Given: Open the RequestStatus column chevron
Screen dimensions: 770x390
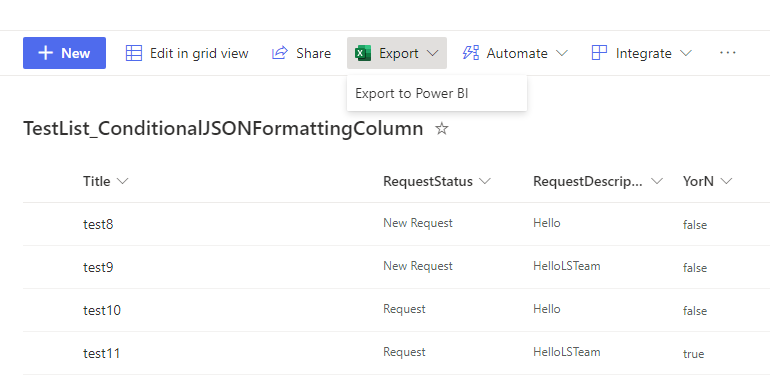Looking at the screenshot, I should click(x=485, y=181).
